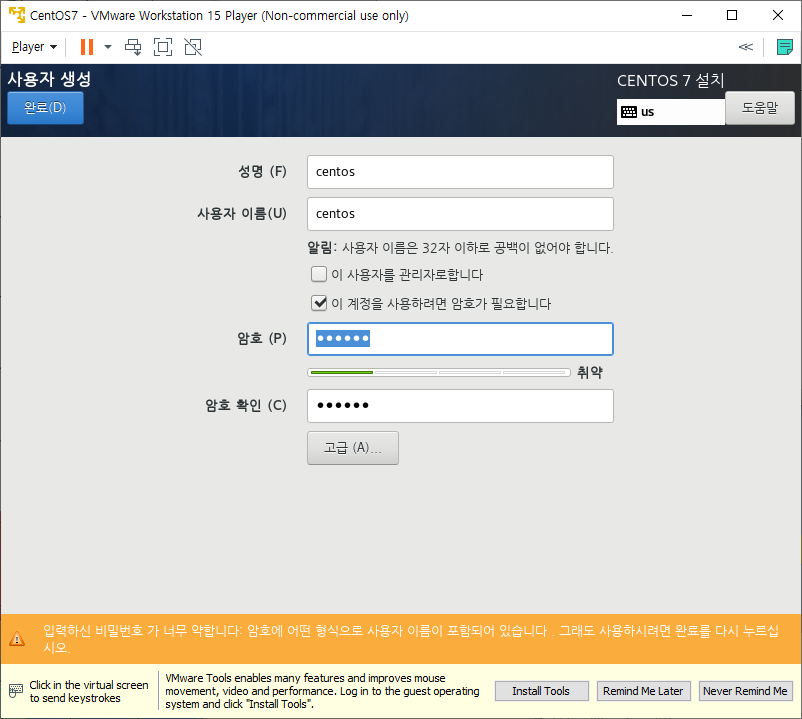Minimize the VMware Player window

[687, 15]
